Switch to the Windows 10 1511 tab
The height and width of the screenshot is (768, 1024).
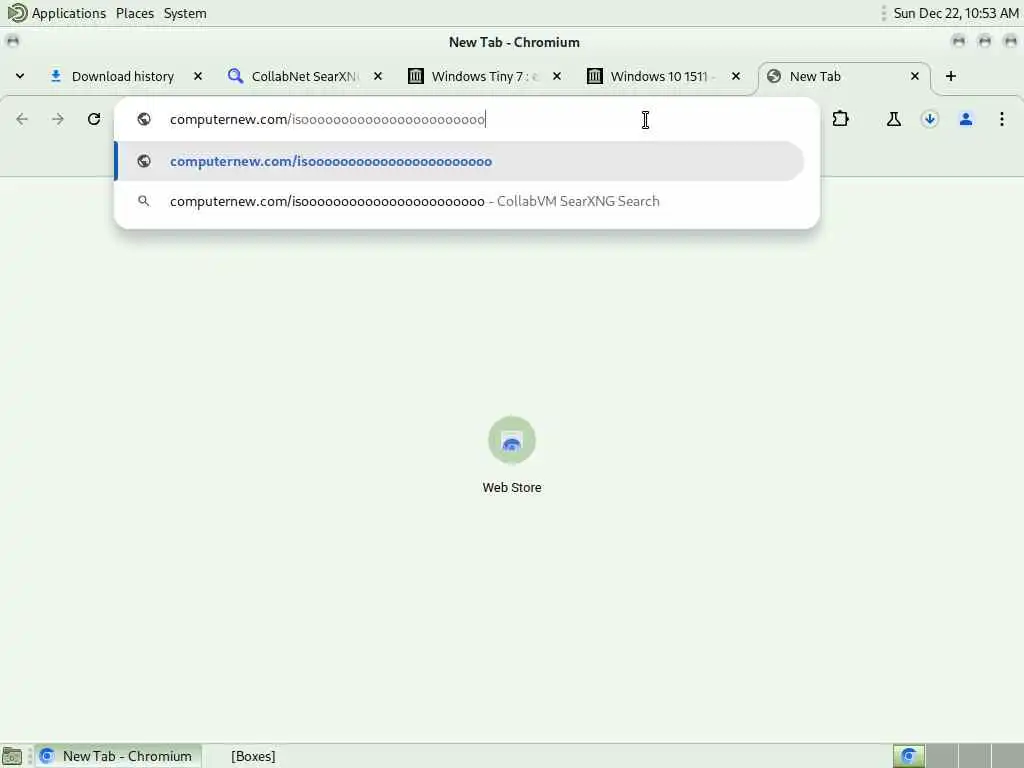click(x=653, y=76)
